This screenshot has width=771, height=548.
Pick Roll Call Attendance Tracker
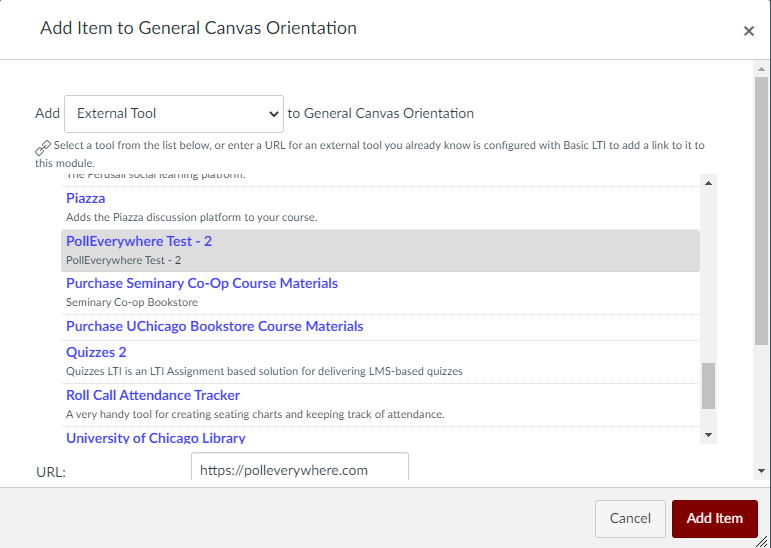[x=153, y=396]
